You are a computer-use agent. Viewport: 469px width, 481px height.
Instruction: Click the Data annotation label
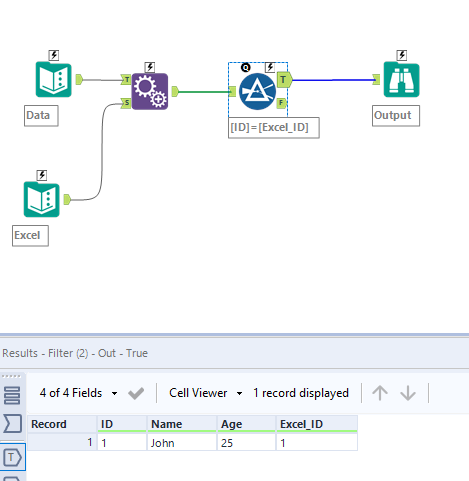(41, 116)
